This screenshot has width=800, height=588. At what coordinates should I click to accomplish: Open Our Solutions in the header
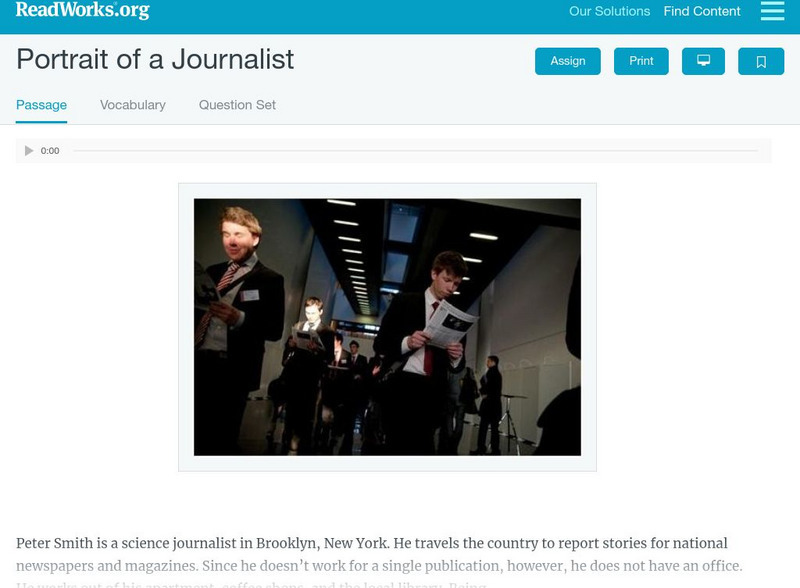point(609,11)
